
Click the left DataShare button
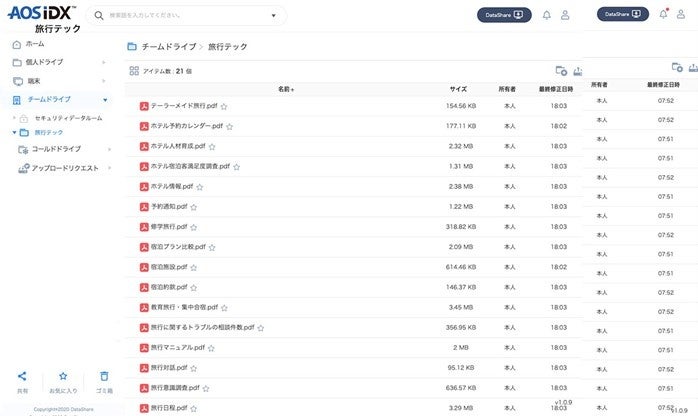(504, 15)
